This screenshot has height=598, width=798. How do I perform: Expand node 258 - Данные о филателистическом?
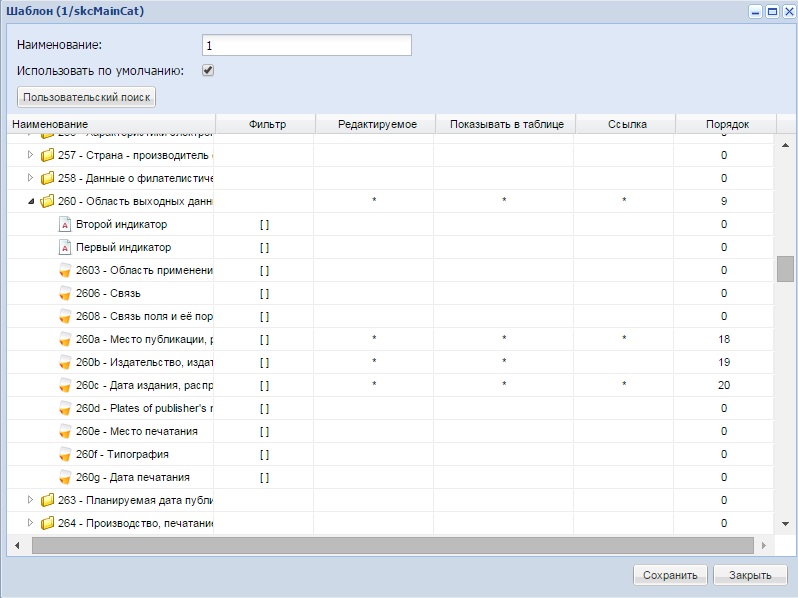click(x=30, y=178)
